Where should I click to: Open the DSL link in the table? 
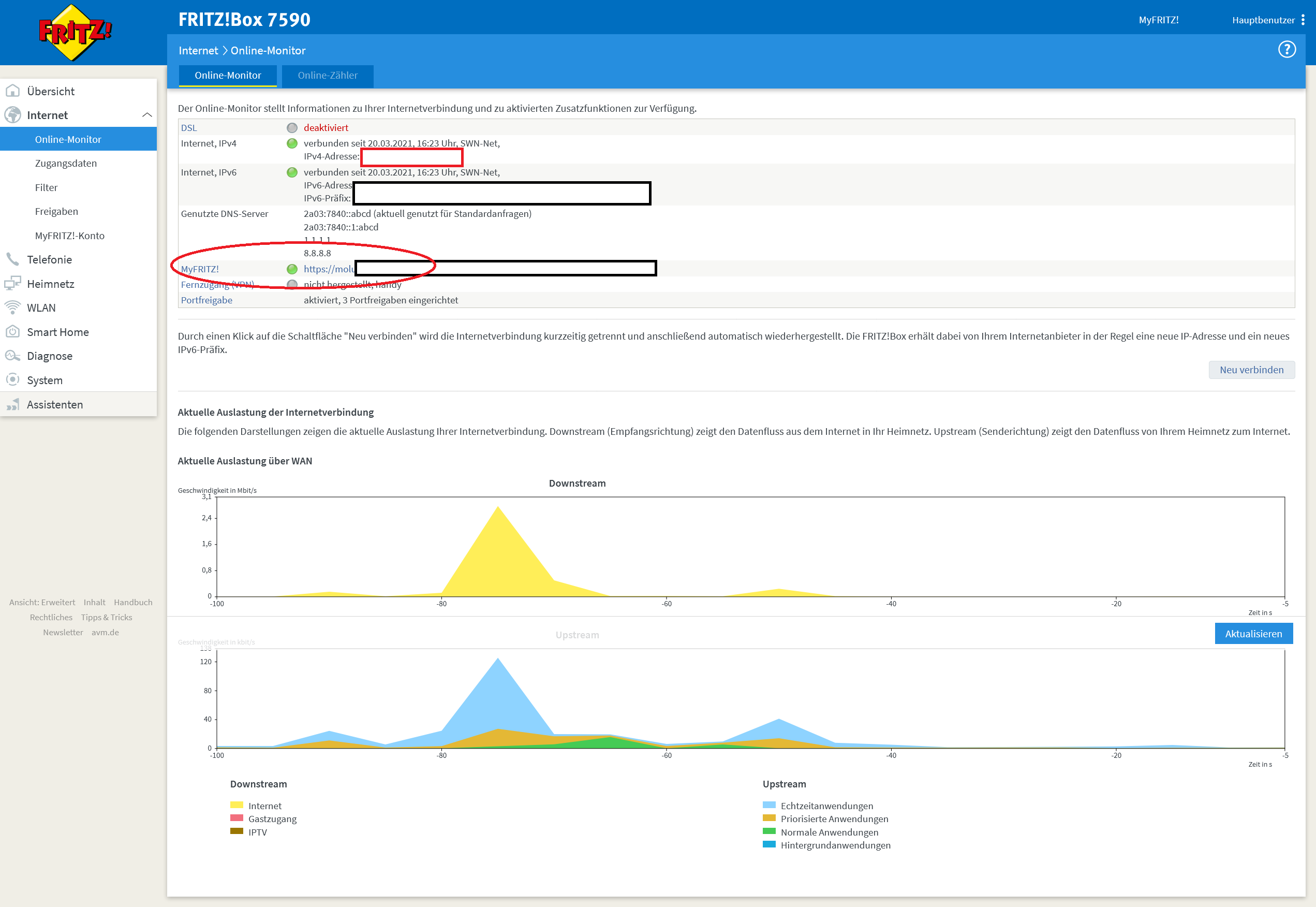click(188, 128)
